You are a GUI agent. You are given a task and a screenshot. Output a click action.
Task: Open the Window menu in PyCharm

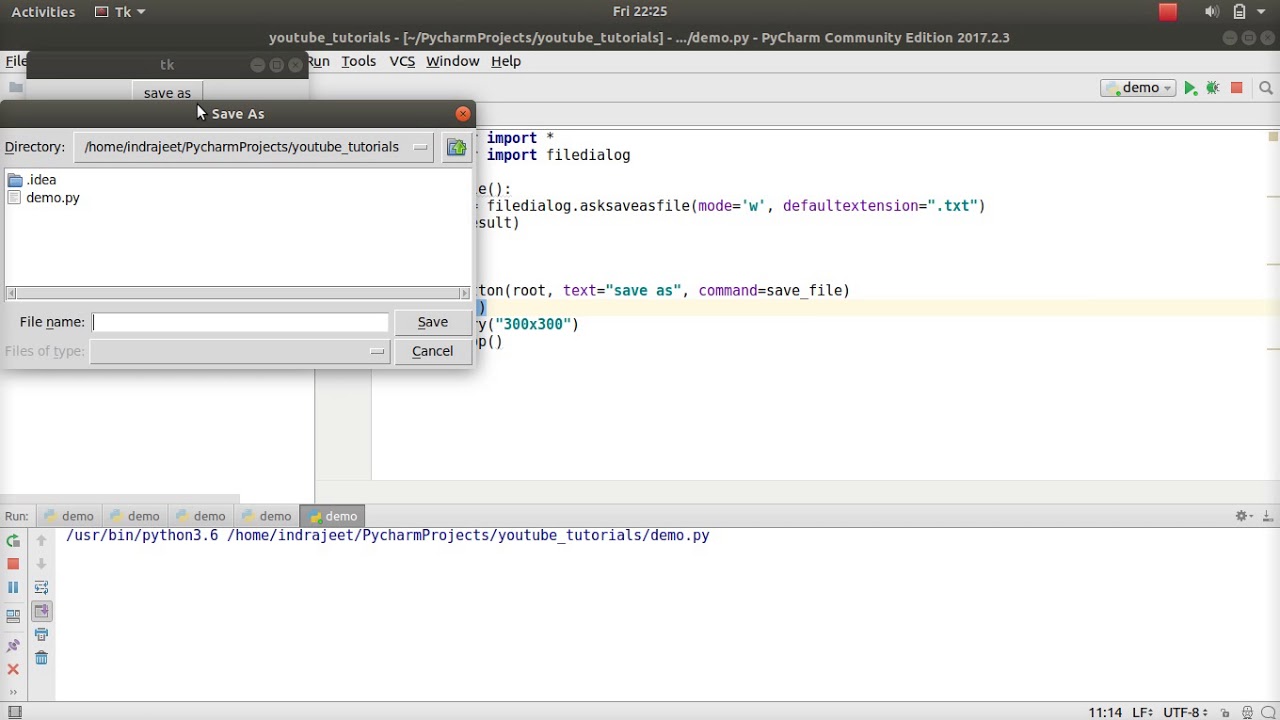tap(453, 61)
